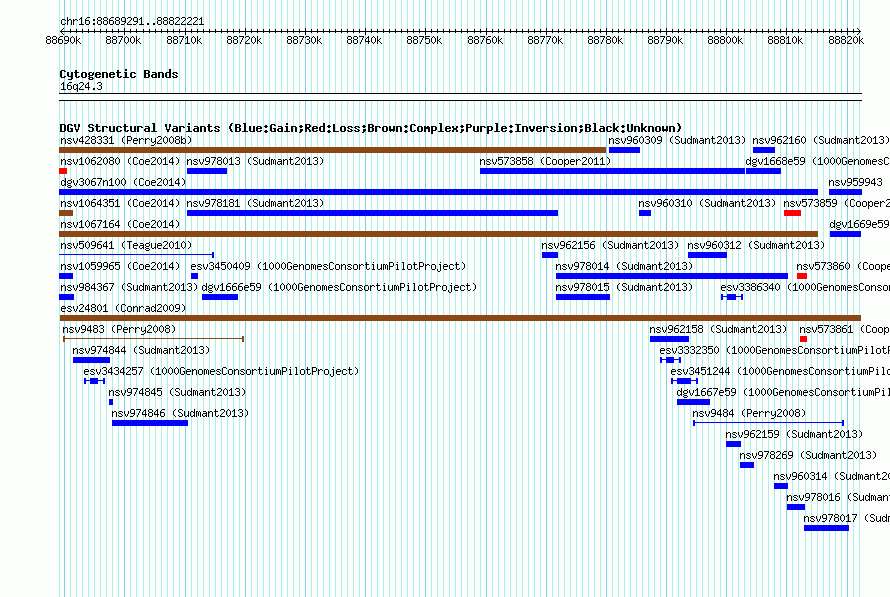
Task: Click the nsv962160 (Sudmant2013) gain bar
Action: point(764,150)
